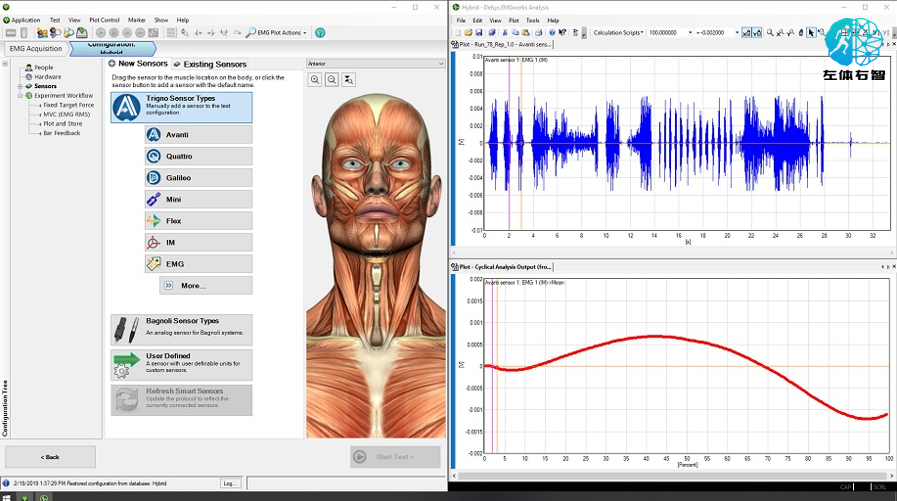Expand the Calculation Scripts dropdown
The width and height of the screenshot is (897, 501).
(x=618, y=33)
